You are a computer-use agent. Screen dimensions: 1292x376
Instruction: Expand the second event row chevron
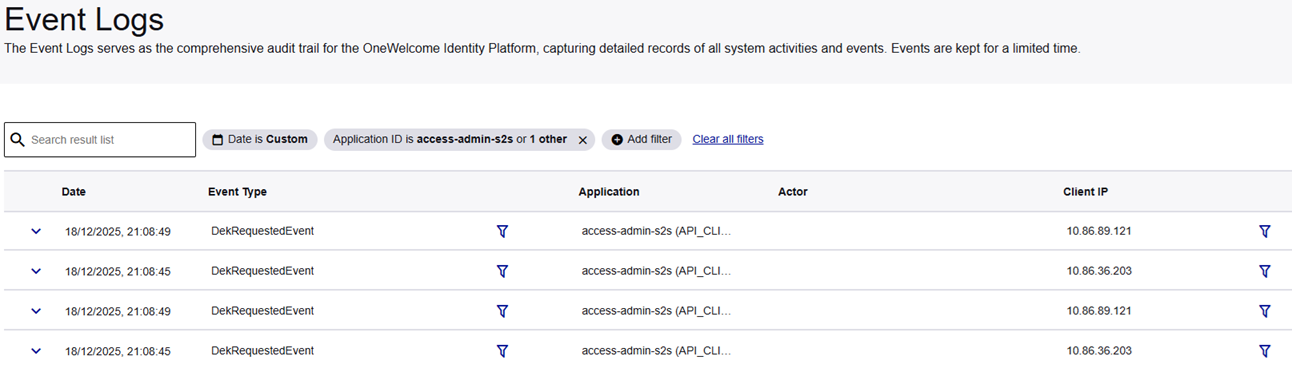pos(36,271)
